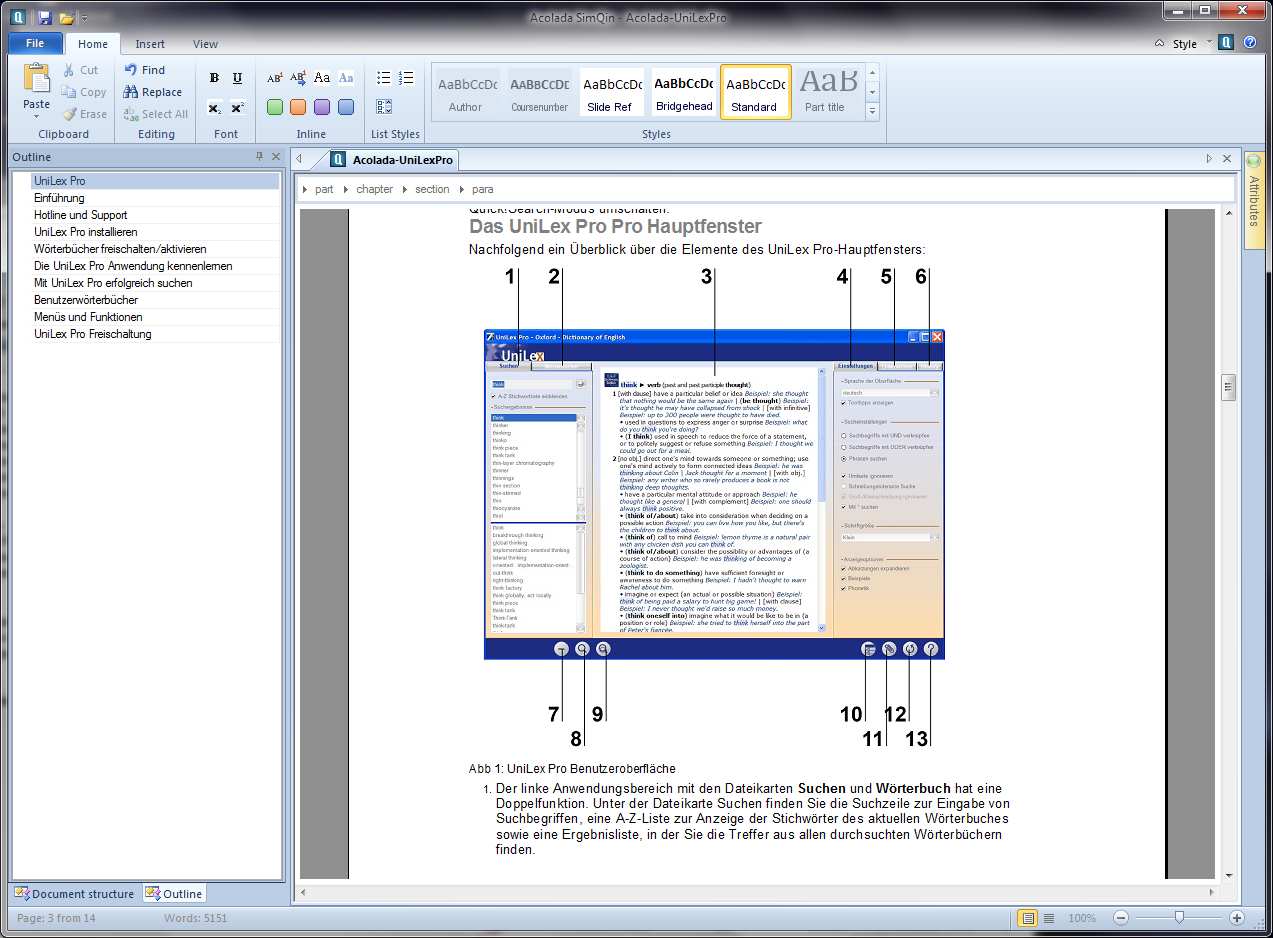The width and height of the screenshot is (1273, 938).
Task: Open the Style dropdown at top right
Action: (1190, 44)
